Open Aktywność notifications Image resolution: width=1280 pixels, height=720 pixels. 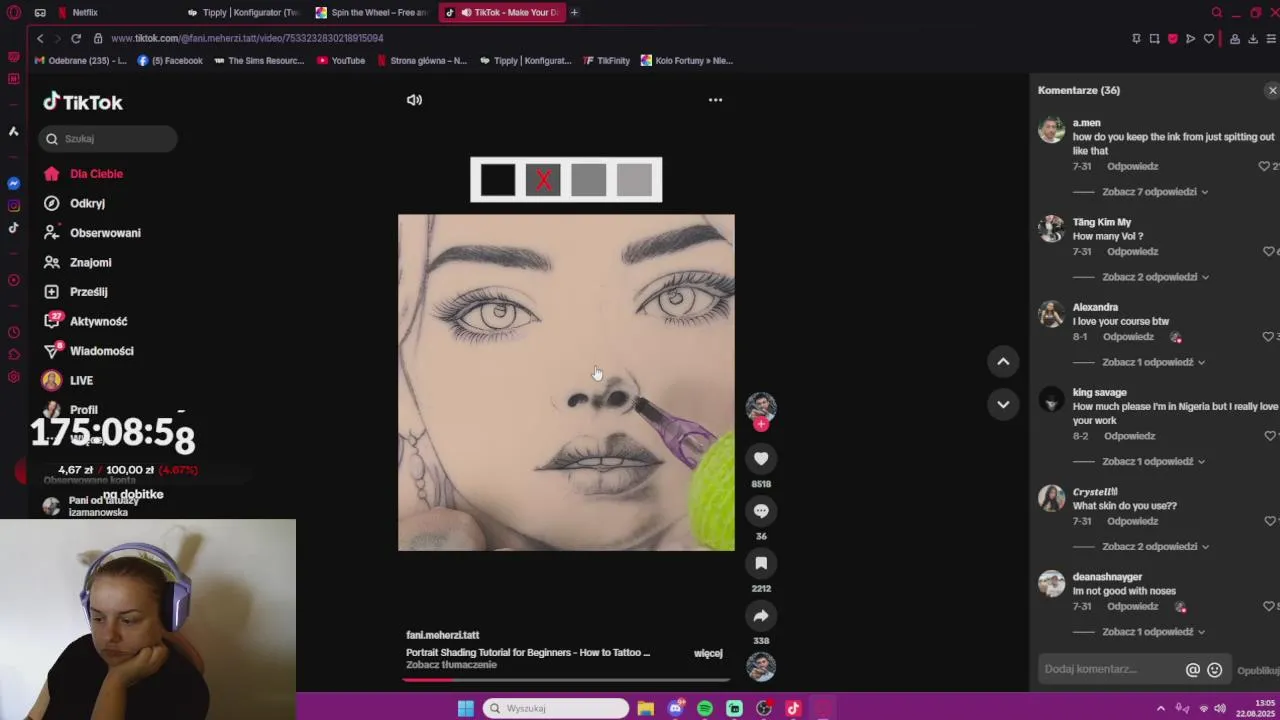coord(98,321)
